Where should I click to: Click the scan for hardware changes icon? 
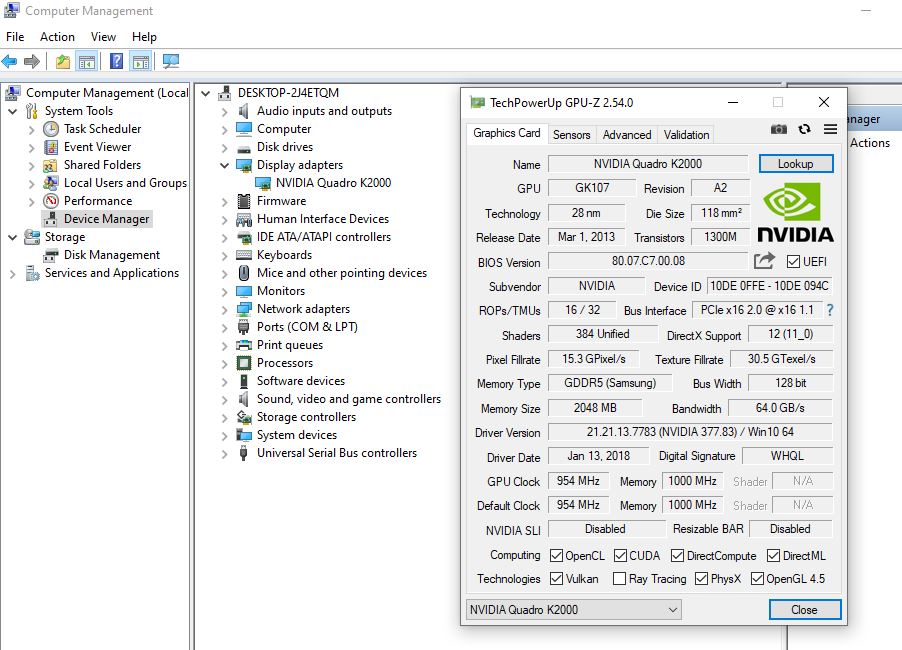(171, 62)
